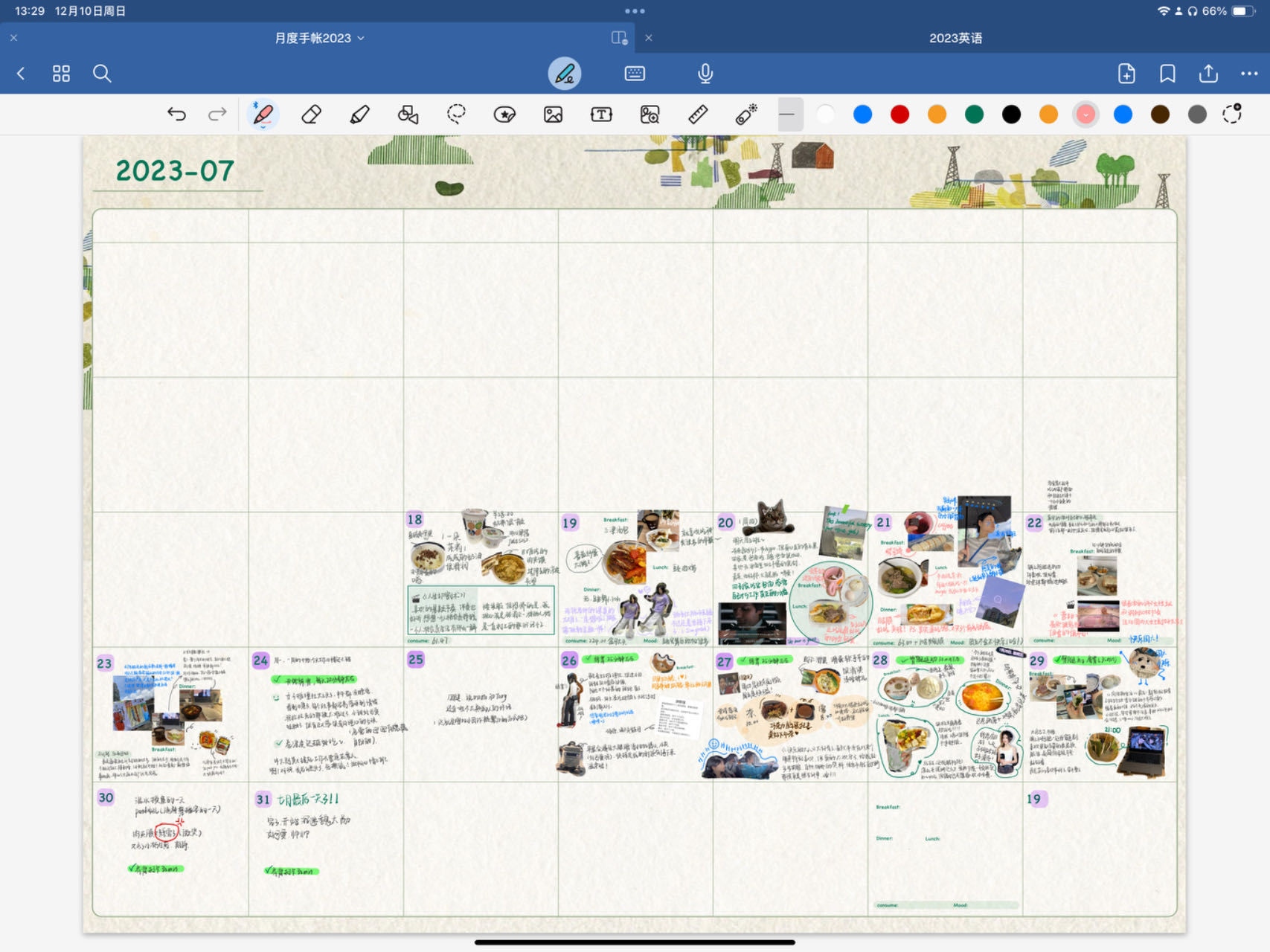
Task: Pick the red color swatch
Action: (899, 115)
